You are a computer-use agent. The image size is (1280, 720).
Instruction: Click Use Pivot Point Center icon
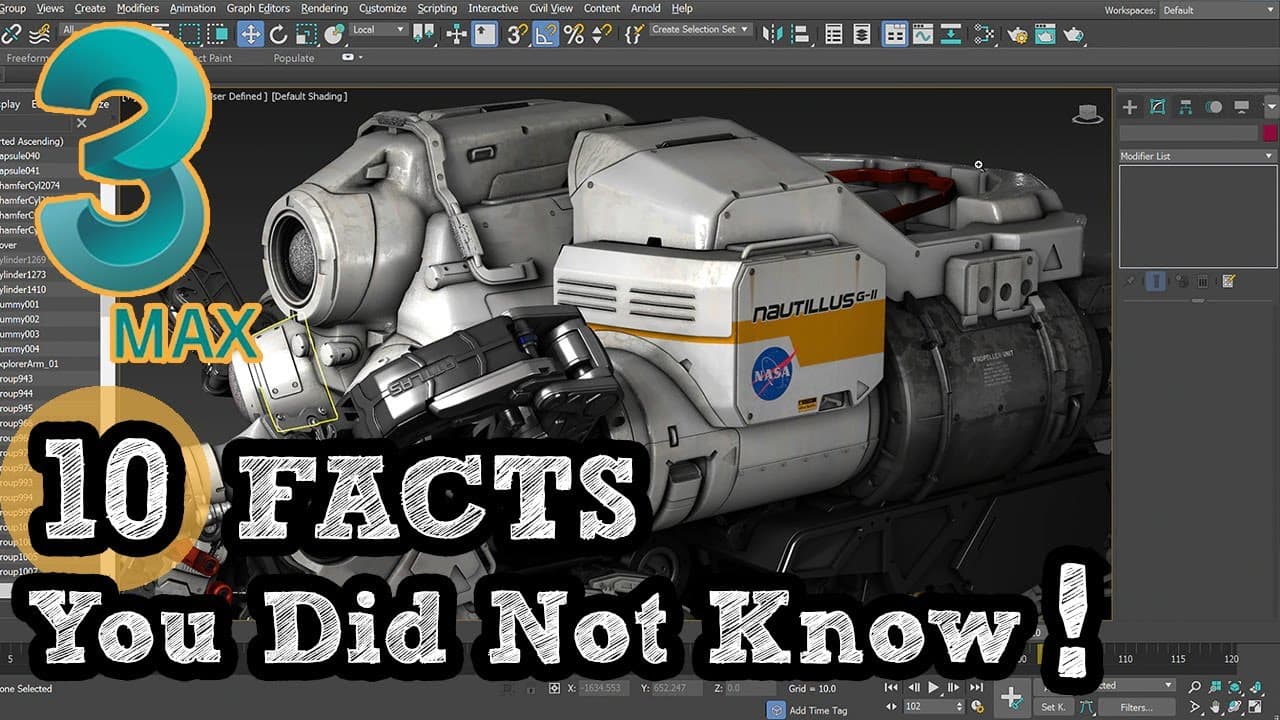point(425,34)
